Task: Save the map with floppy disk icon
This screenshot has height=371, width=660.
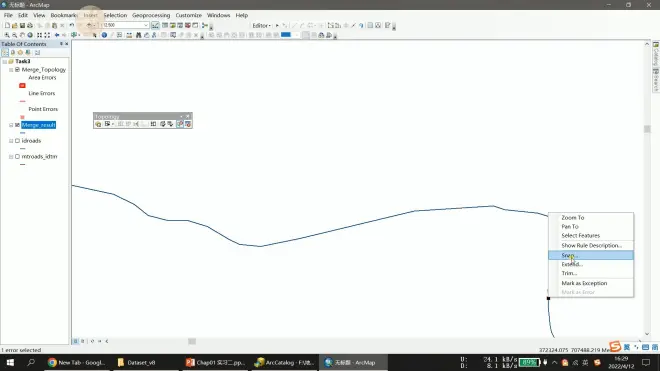Action: tap(22, 25)
